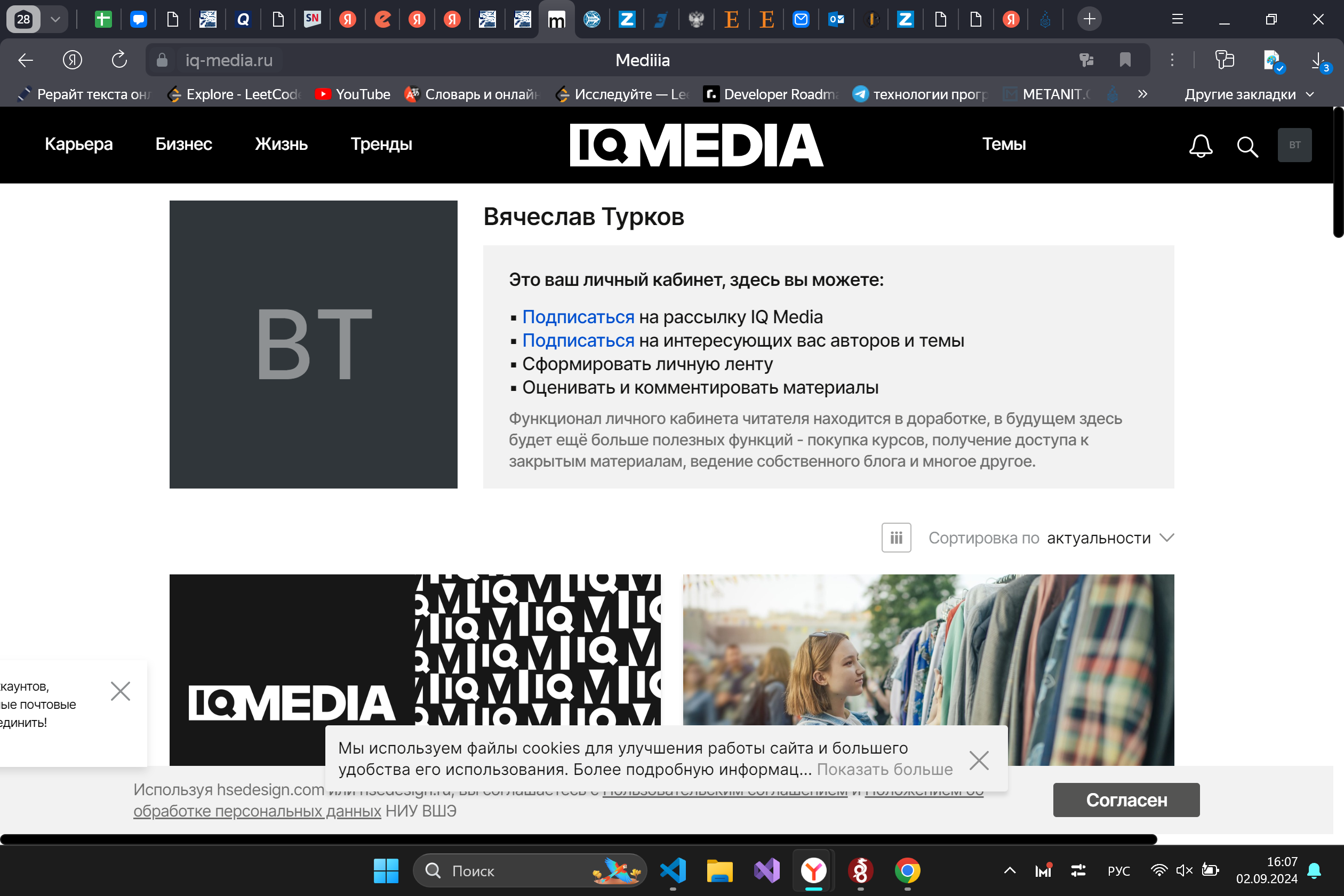Expand the tab group dropdown arrow
1344x896 pixels.
(55, 19)
